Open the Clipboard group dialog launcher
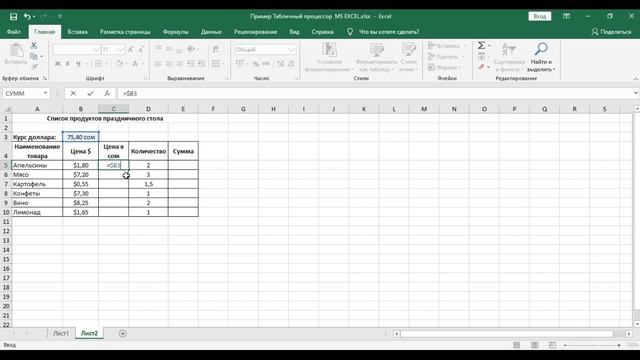640x360 pixels. point(44,78)
